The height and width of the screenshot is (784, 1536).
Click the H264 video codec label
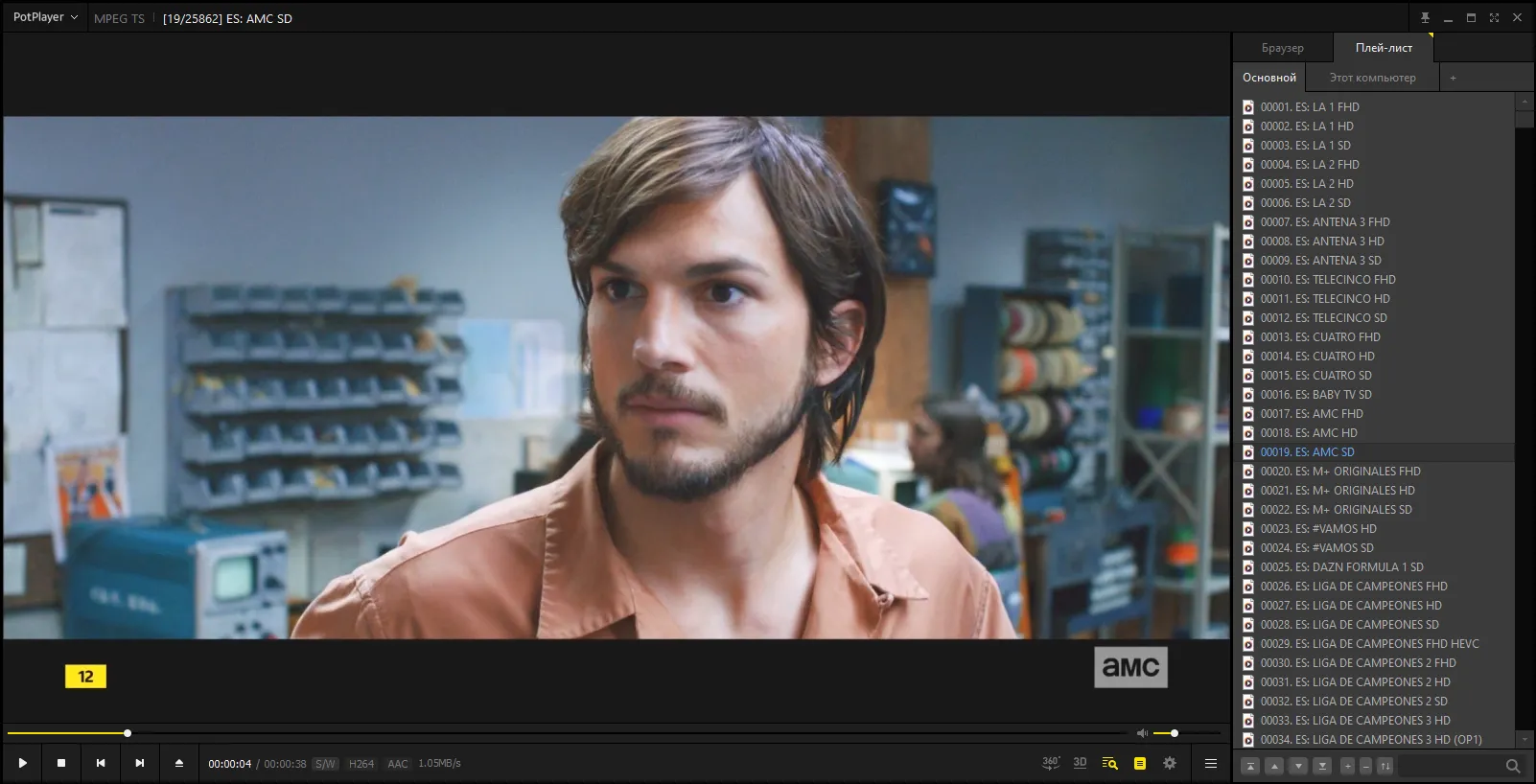[361, 764]
